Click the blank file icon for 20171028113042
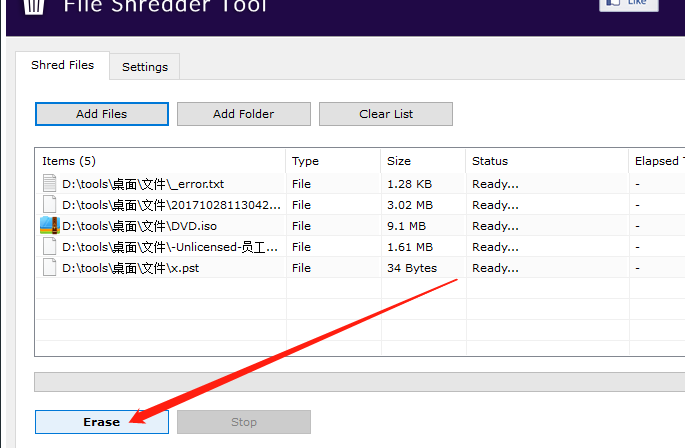Screen dimensions: 685x448 coord(49,205)
